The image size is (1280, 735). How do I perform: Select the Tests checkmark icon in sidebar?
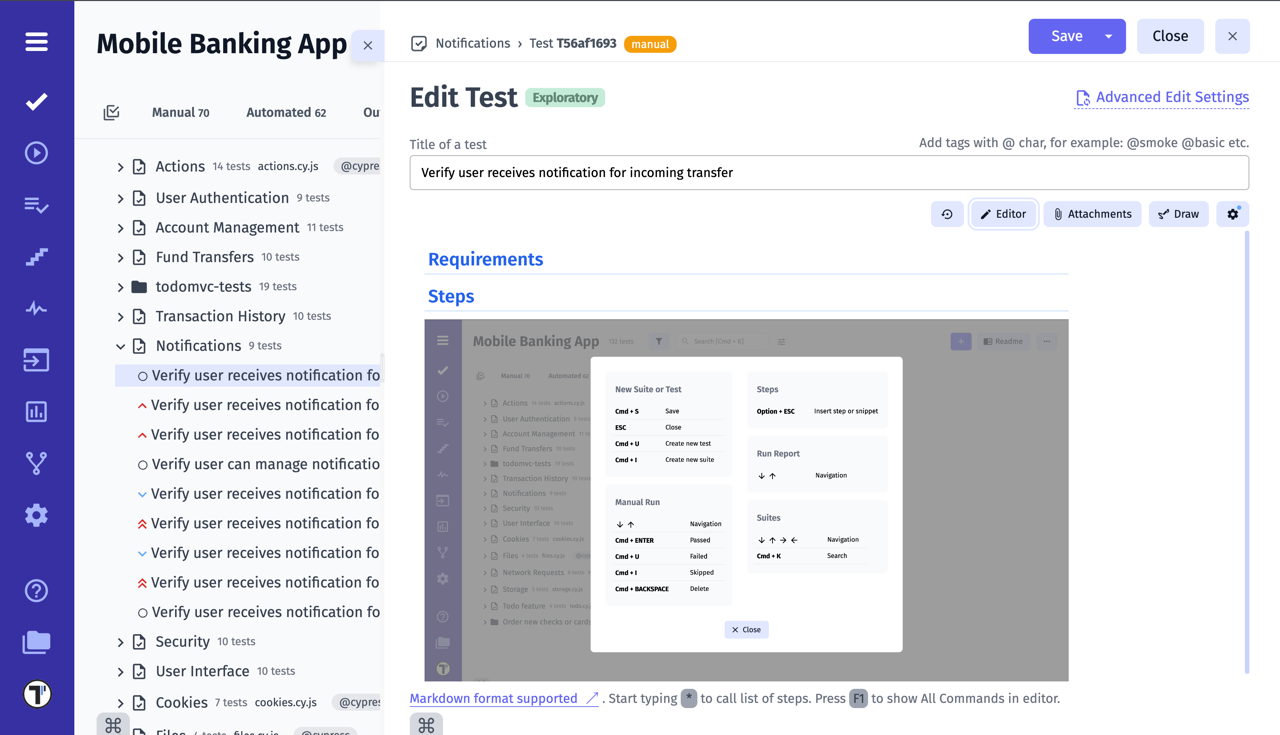36,101
